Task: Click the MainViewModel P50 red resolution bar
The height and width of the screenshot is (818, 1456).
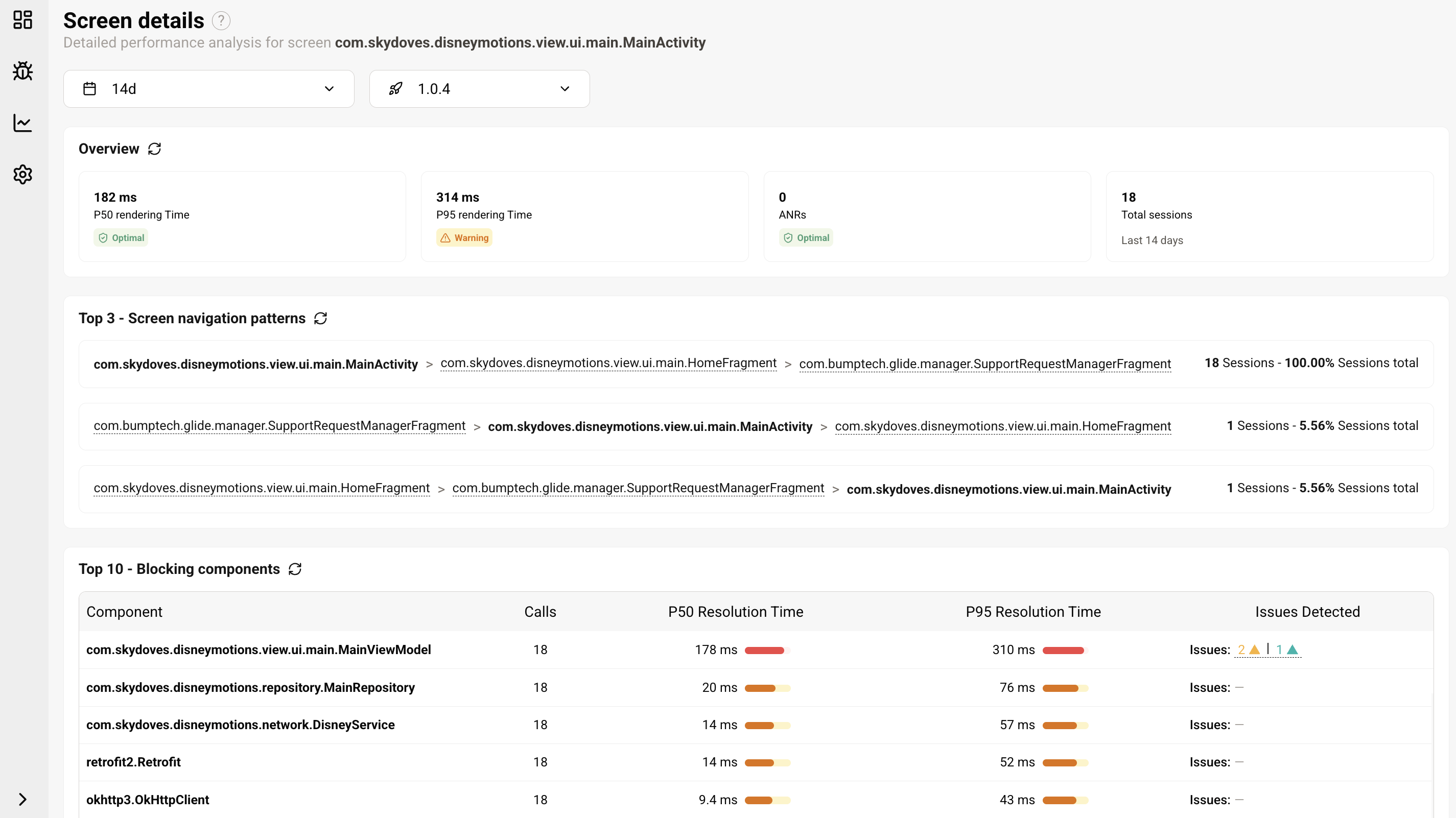Action: [765, 650]
